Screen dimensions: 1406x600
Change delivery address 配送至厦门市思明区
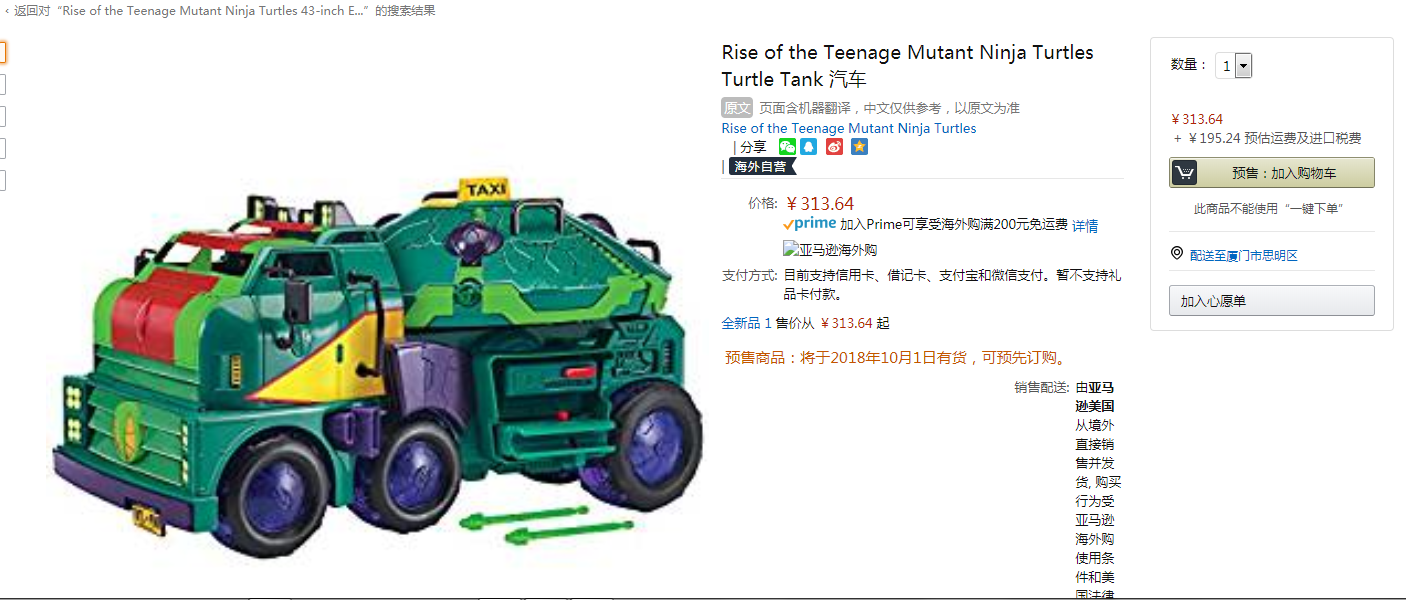tap(1244, 255)
